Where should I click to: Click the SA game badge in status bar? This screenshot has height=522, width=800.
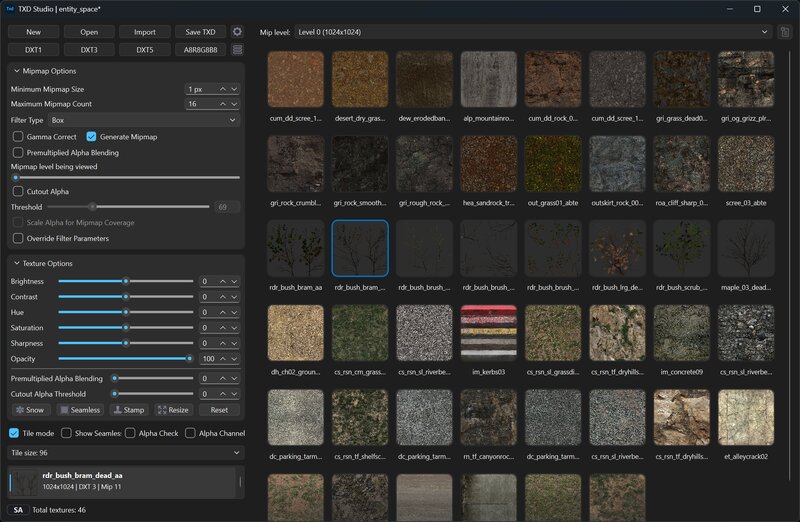pos(18,510)
